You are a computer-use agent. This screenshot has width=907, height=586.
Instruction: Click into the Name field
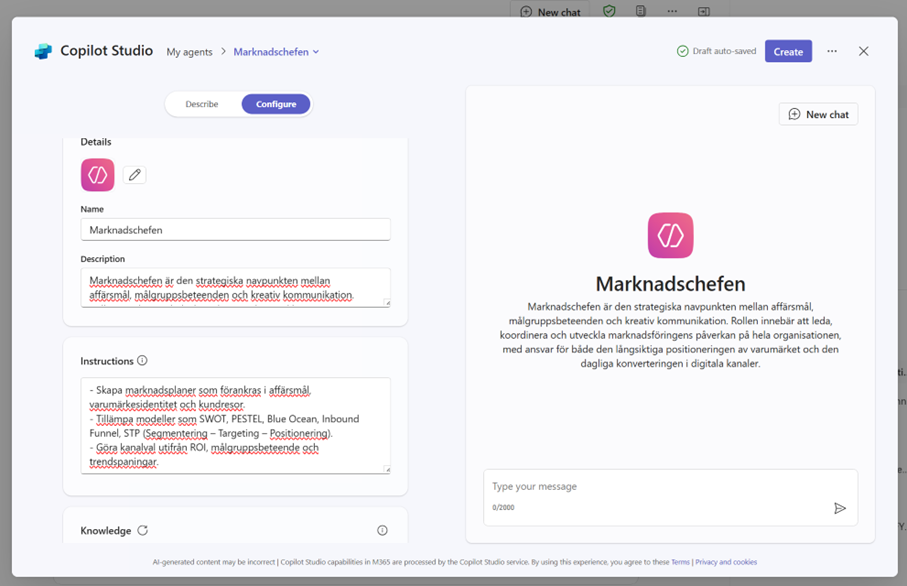(235, 230)
